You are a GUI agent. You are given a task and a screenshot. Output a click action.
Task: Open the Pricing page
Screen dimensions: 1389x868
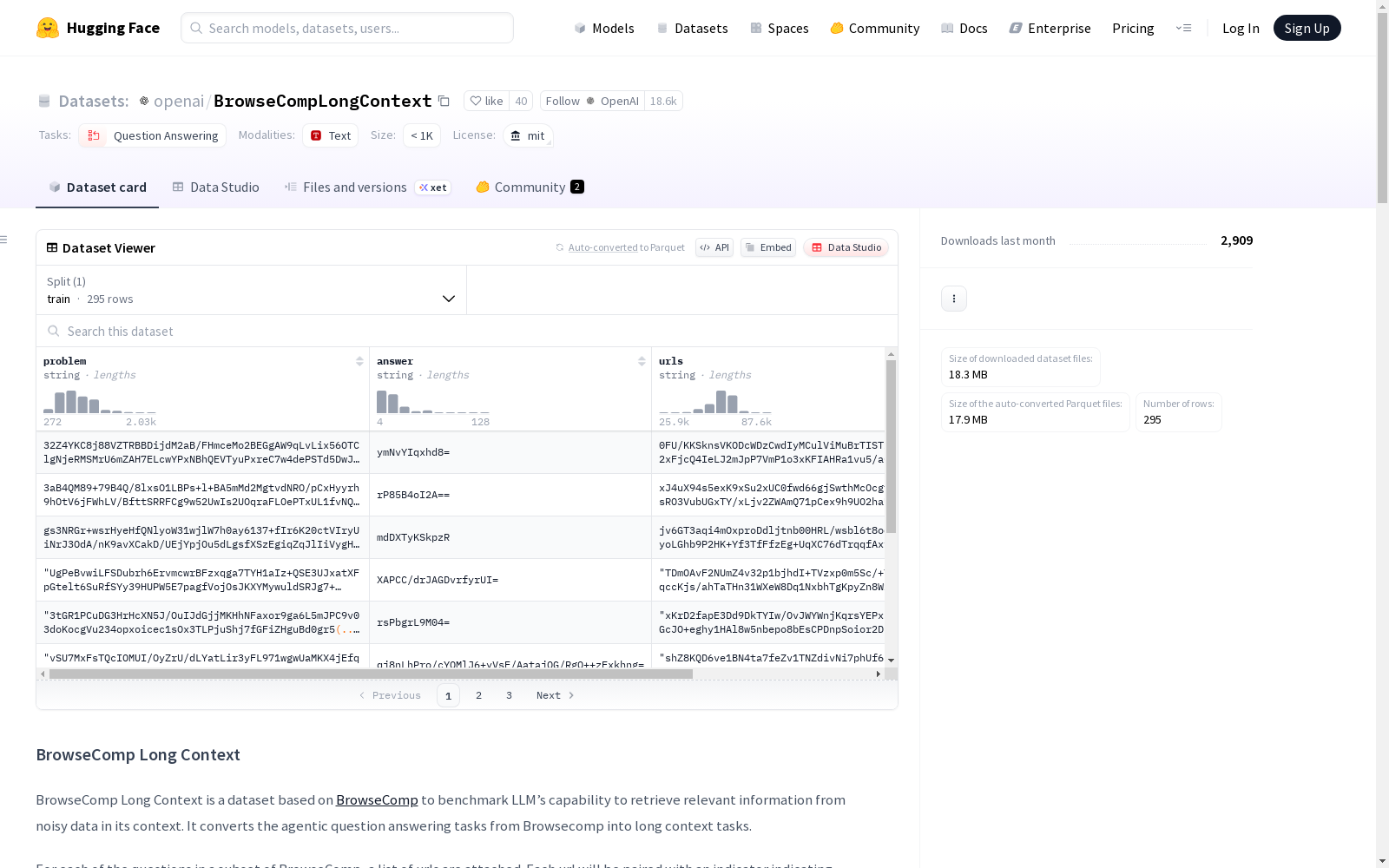point(1133,28)
